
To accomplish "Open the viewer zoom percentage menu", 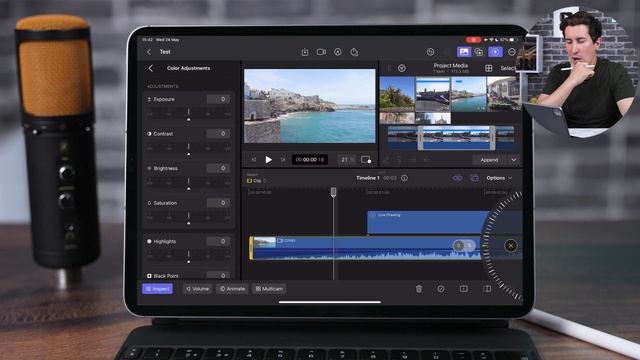I will [x=348, y=160].
